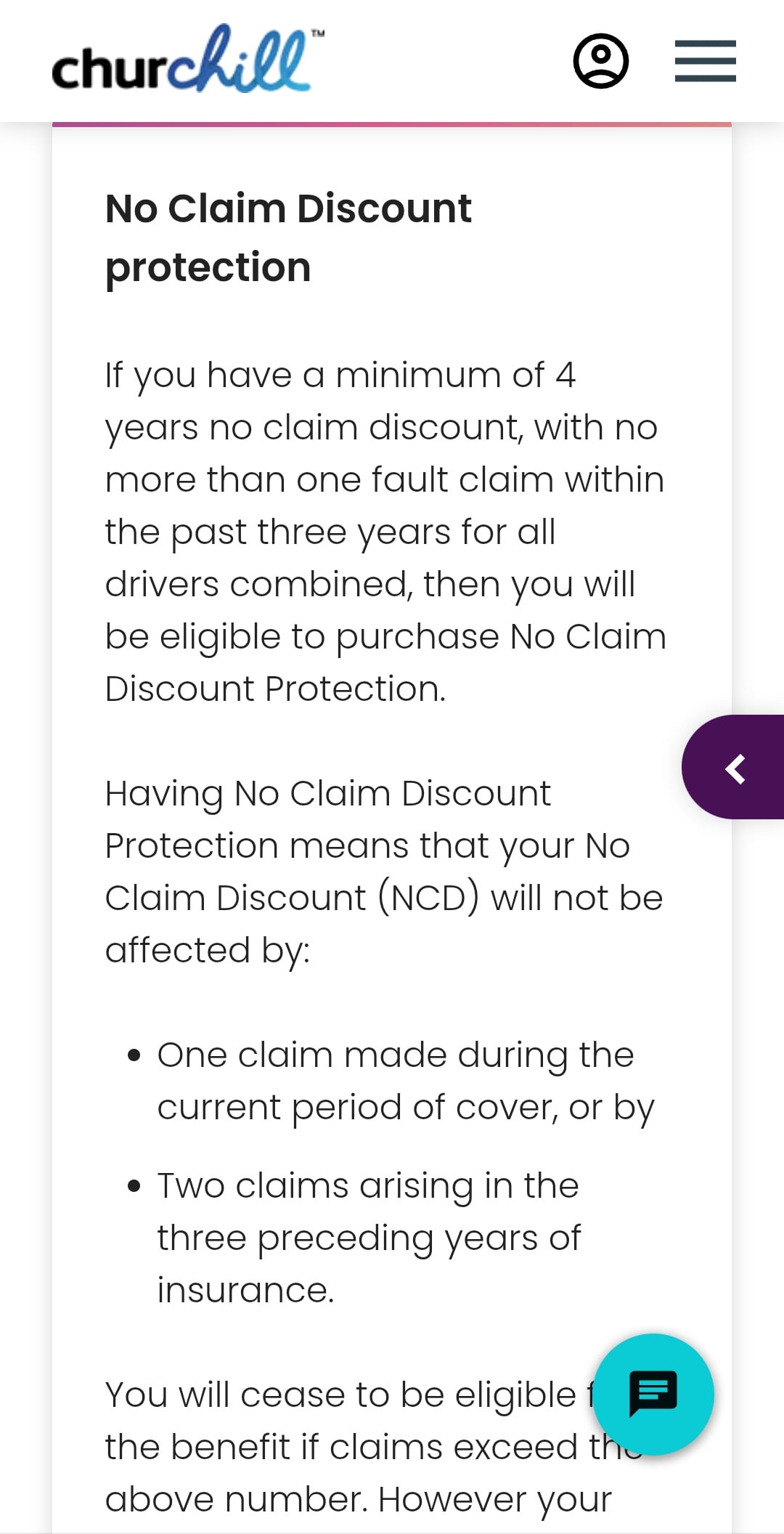The height and width of the screenshot is (1534, 784).
Task: Select the "Two claims arising" bullet item
Action: (369, 1237)
